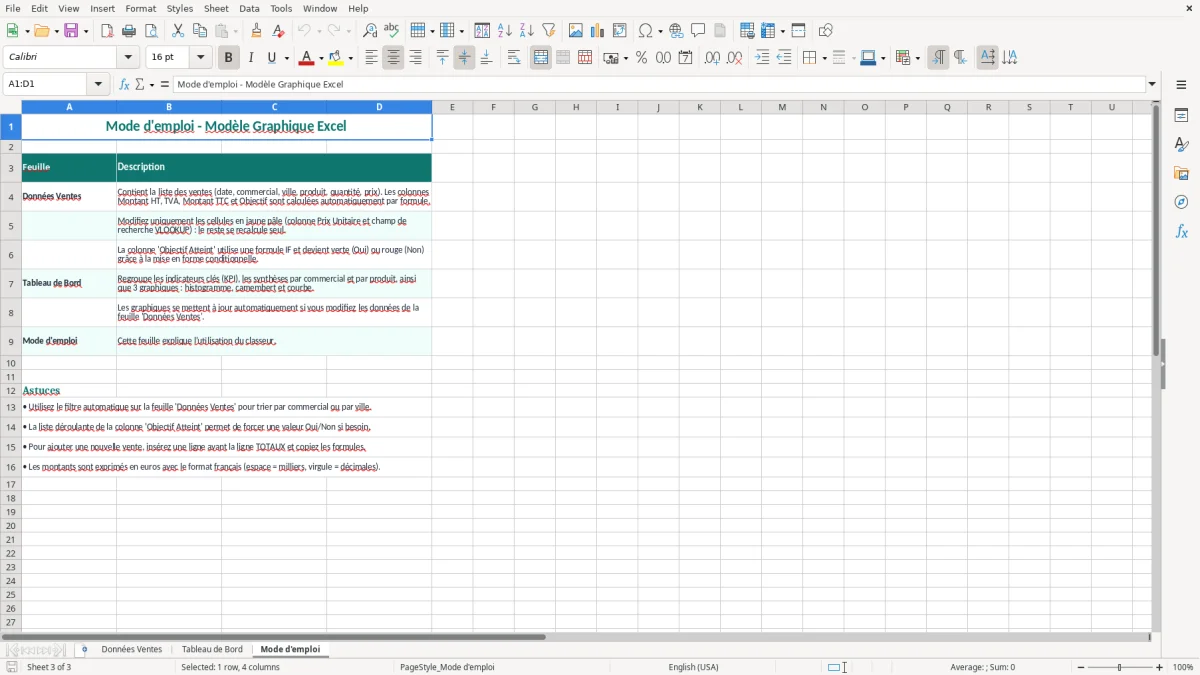Open the Draw Functions shapes icon
This screenshot has height=675, width=1200.
826,31
